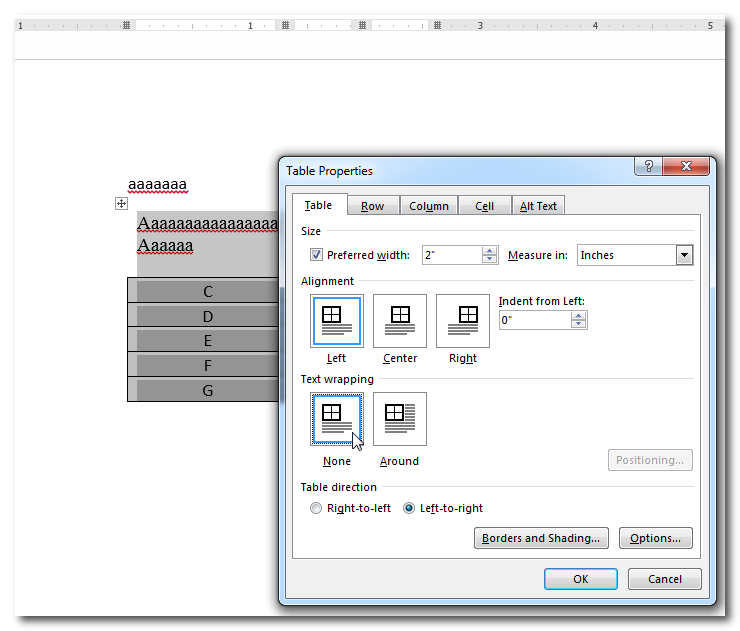Image resolution: width=740 pixels, height=631 pixels.
Task: Select Right-to-left table direction
Action: pos(317,508)
